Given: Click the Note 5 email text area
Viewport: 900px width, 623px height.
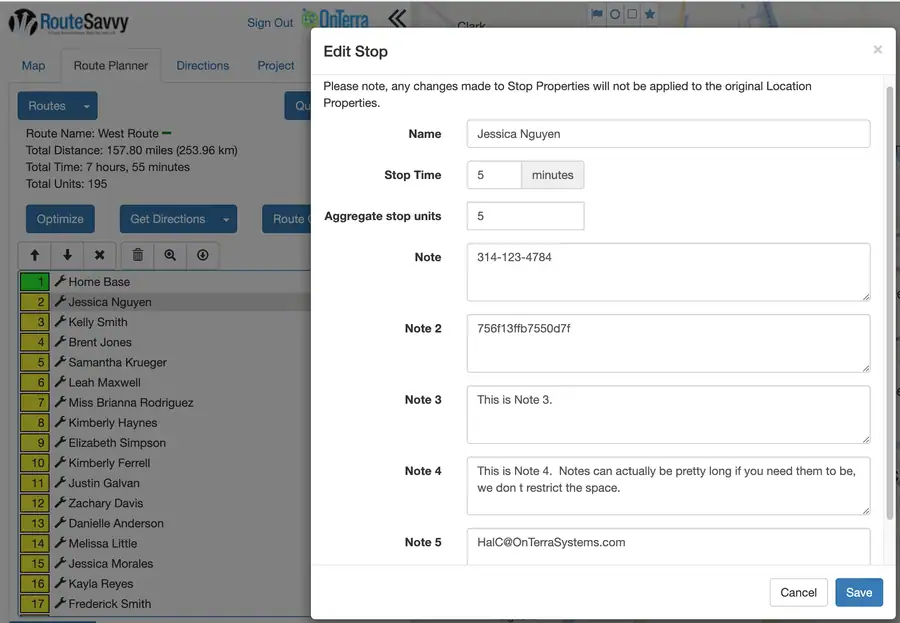Looking at the screenshot, I should pyautogui.click(x=668, y=547).
